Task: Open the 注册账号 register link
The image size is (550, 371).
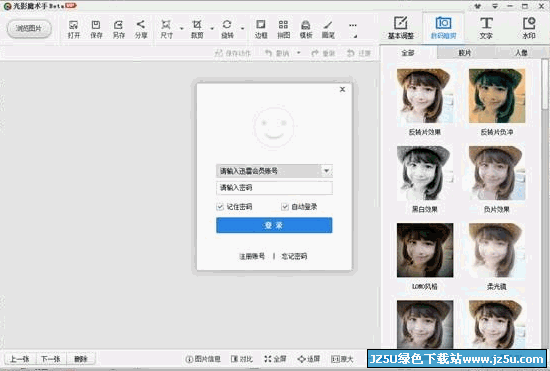Action: [x=252, y=256]
